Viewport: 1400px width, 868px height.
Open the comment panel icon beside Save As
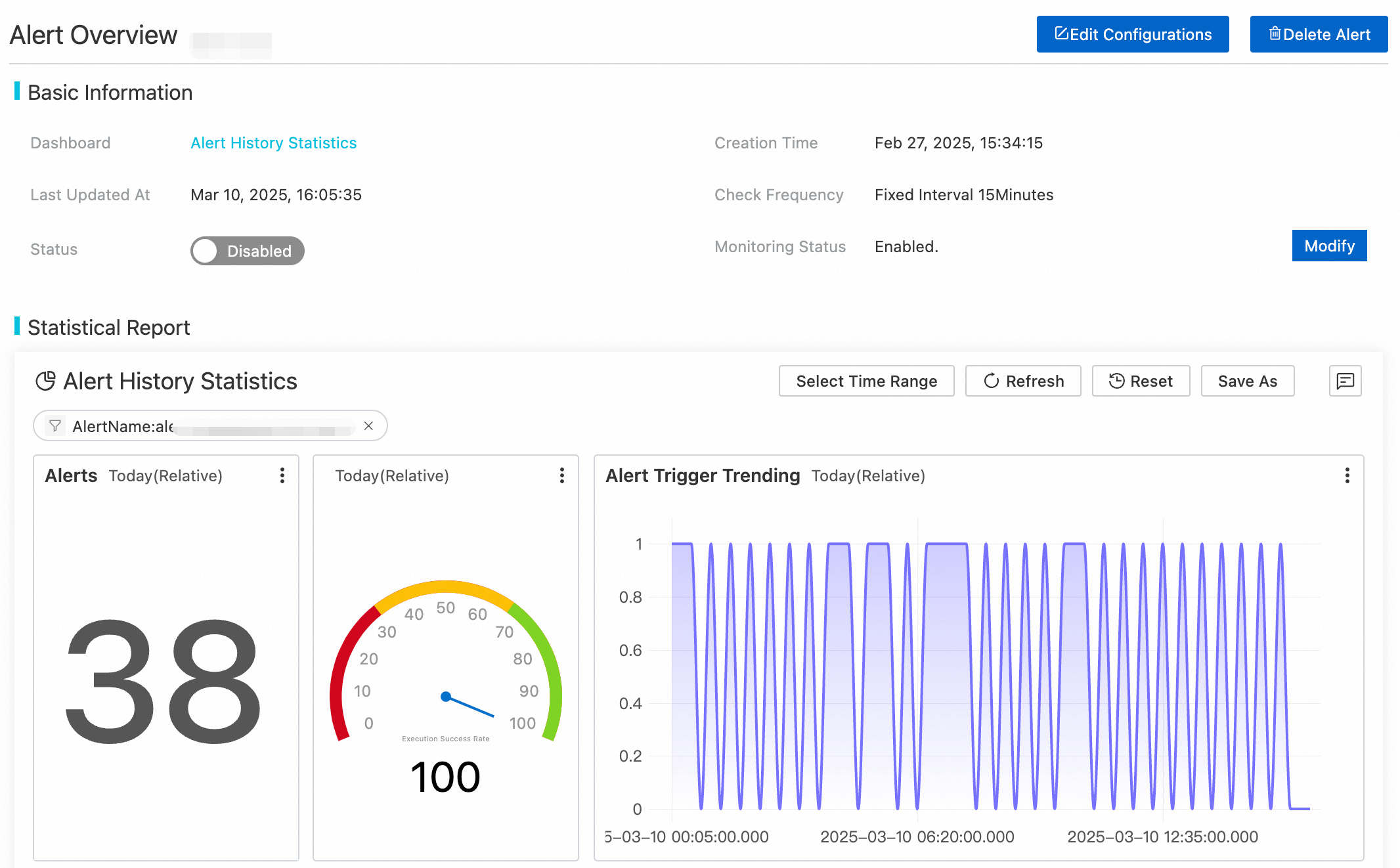[1344, 381]
